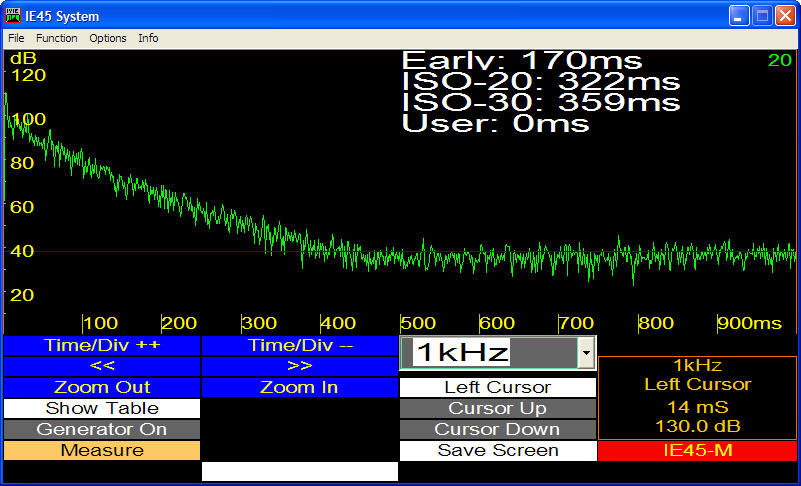Open the Function menu

pos(56,38)
